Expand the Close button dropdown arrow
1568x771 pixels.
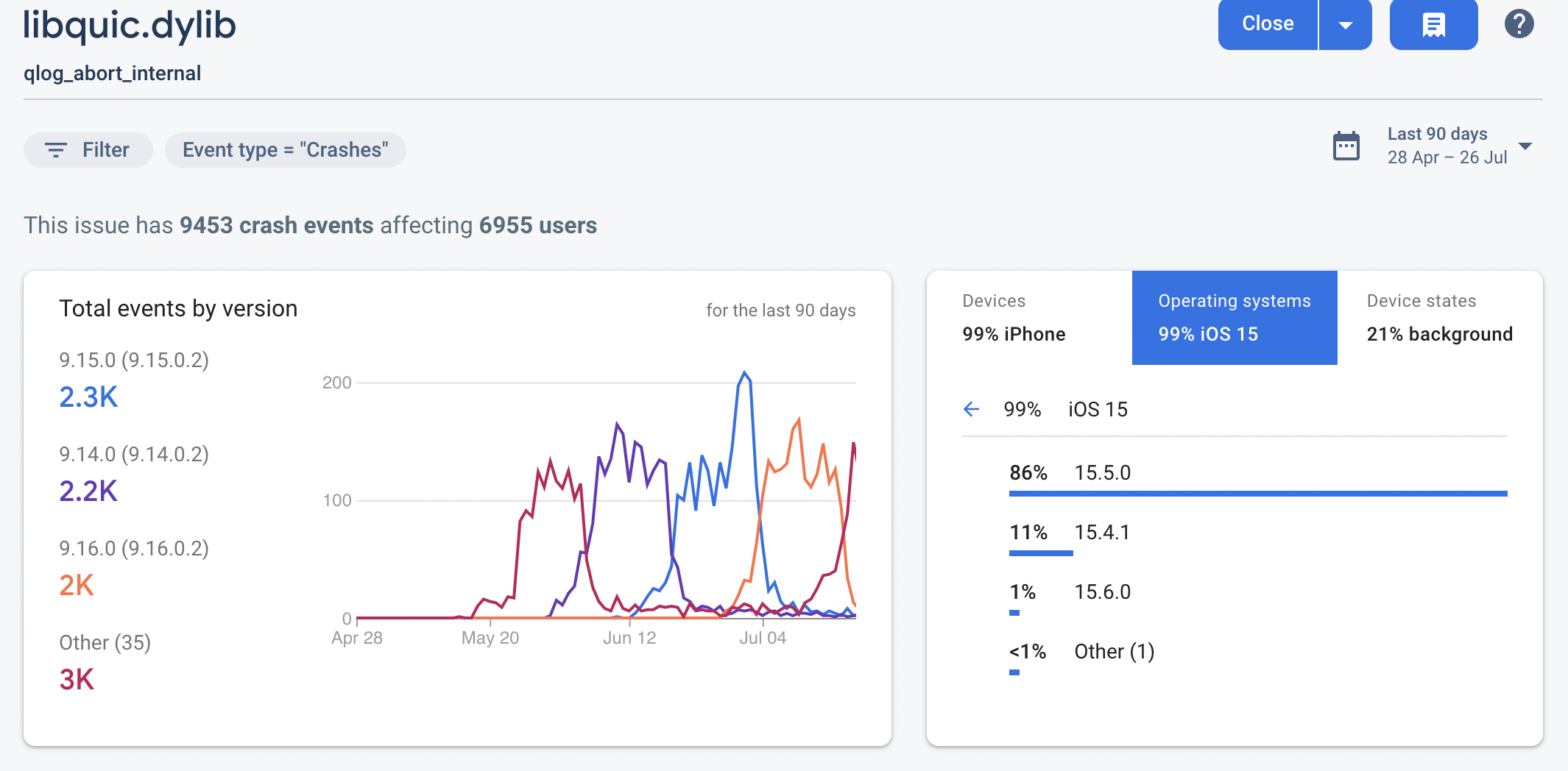tap(1345, 24)
